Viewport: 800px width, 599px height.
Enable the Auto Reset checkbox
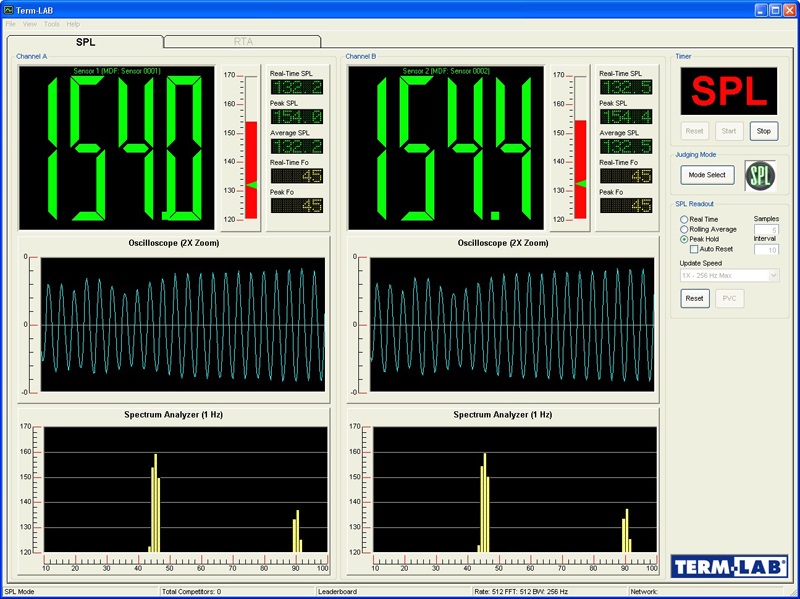click(x=695, y=249)
